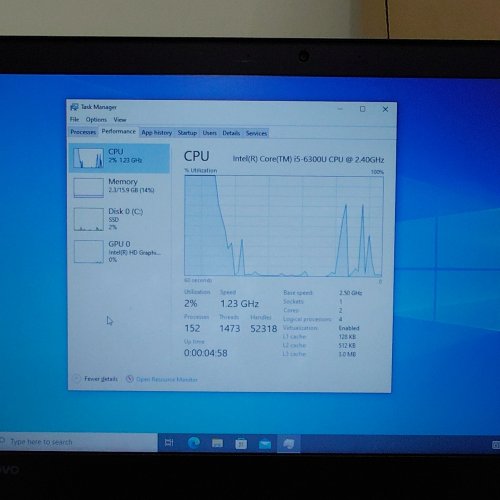Collapse details using the arrow icon
The height and width of the screenshot is (500, 500).
pyautogui.click(x=77, y=379)
